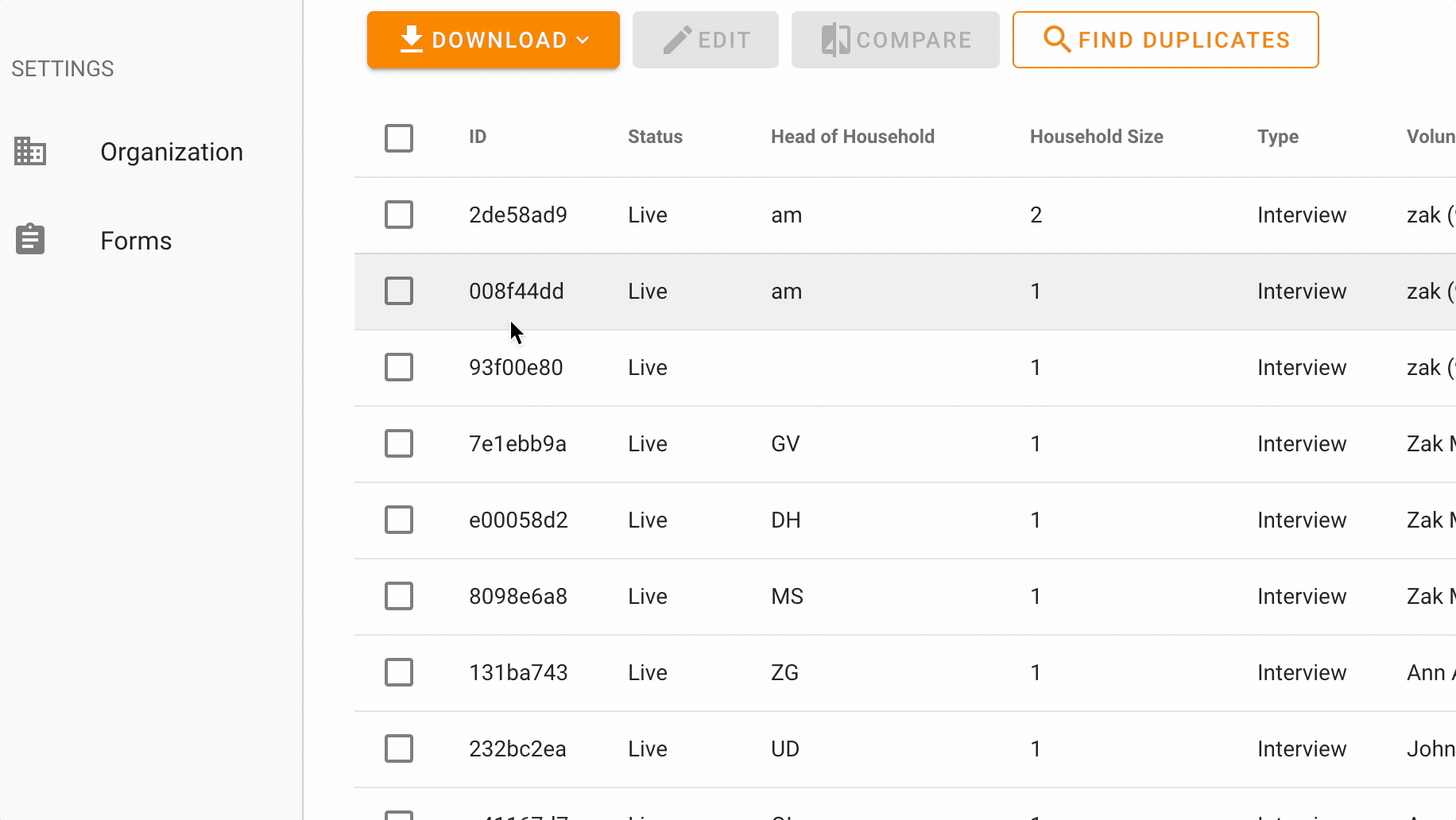Tick the checkbox for row 7e1ebb9a
This screenshot has width=1456, height=820.
coord(399,443)
